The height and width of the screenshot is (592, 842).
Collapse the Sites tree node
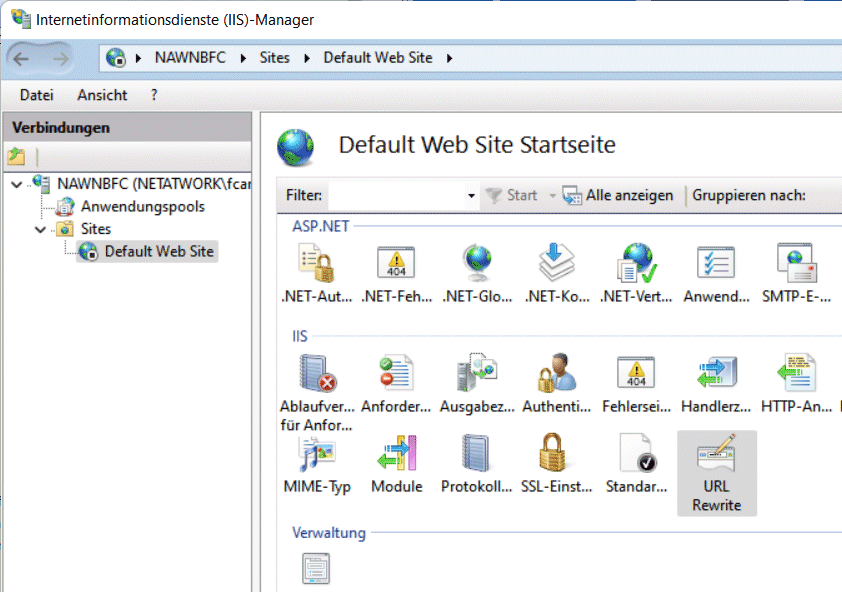[40, 229]
